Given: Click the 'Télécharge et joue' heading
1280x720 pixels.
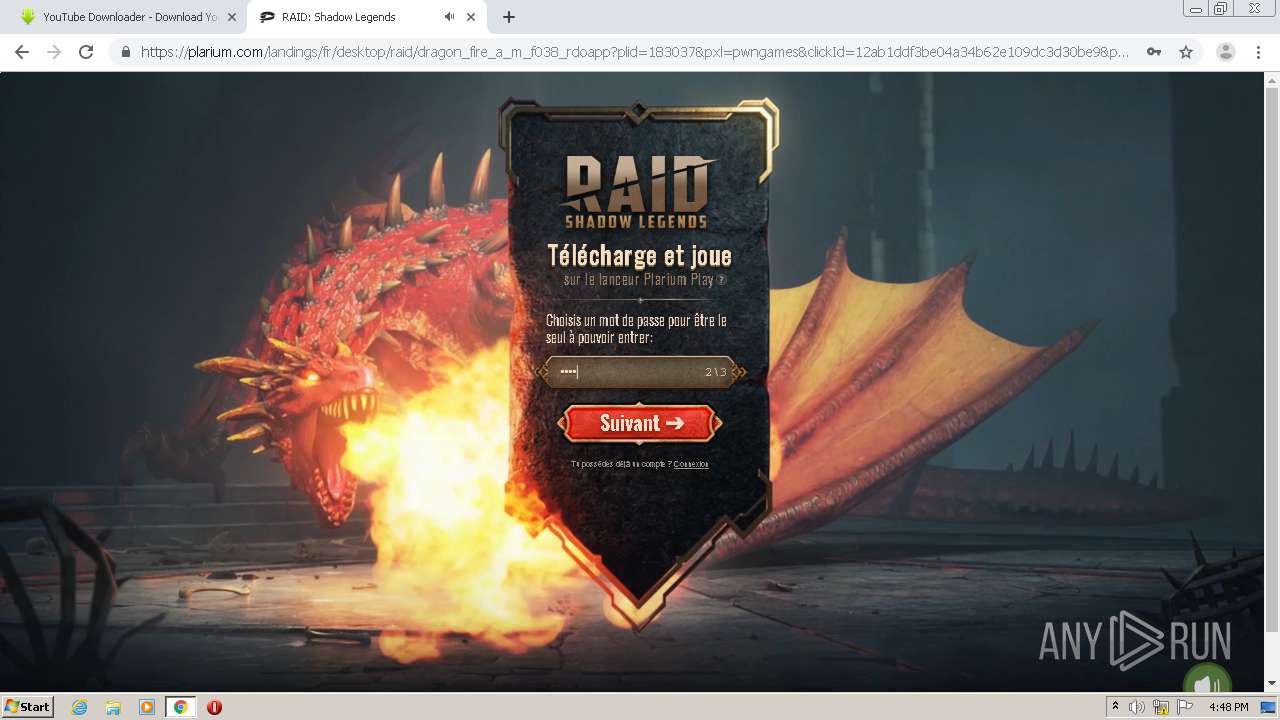Looking at the screenshot, I should (x=639, y=256).
